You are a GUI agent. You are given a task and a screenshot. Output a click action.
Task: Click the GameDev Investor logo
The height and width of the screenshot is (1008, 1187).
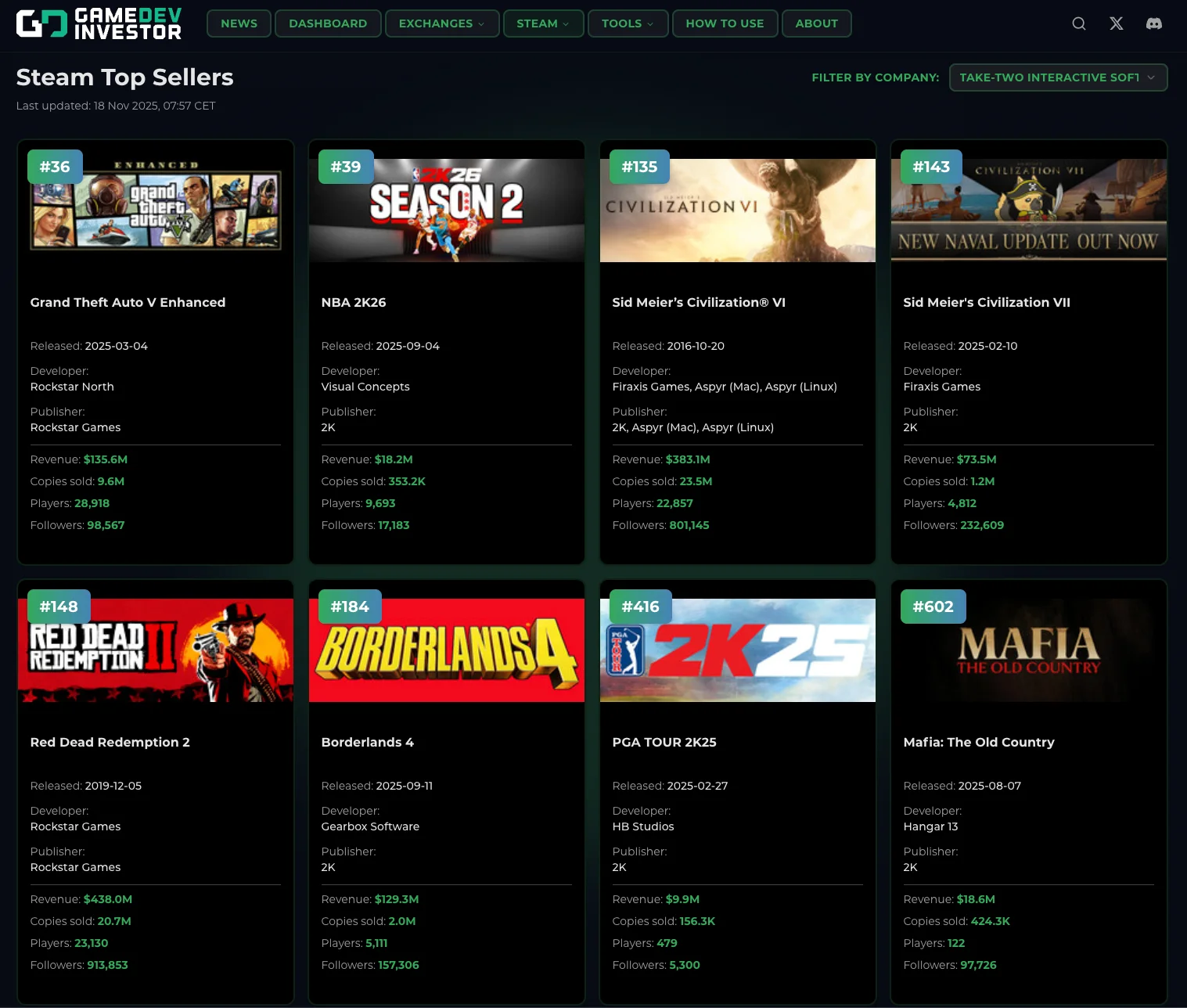point(99,23)
